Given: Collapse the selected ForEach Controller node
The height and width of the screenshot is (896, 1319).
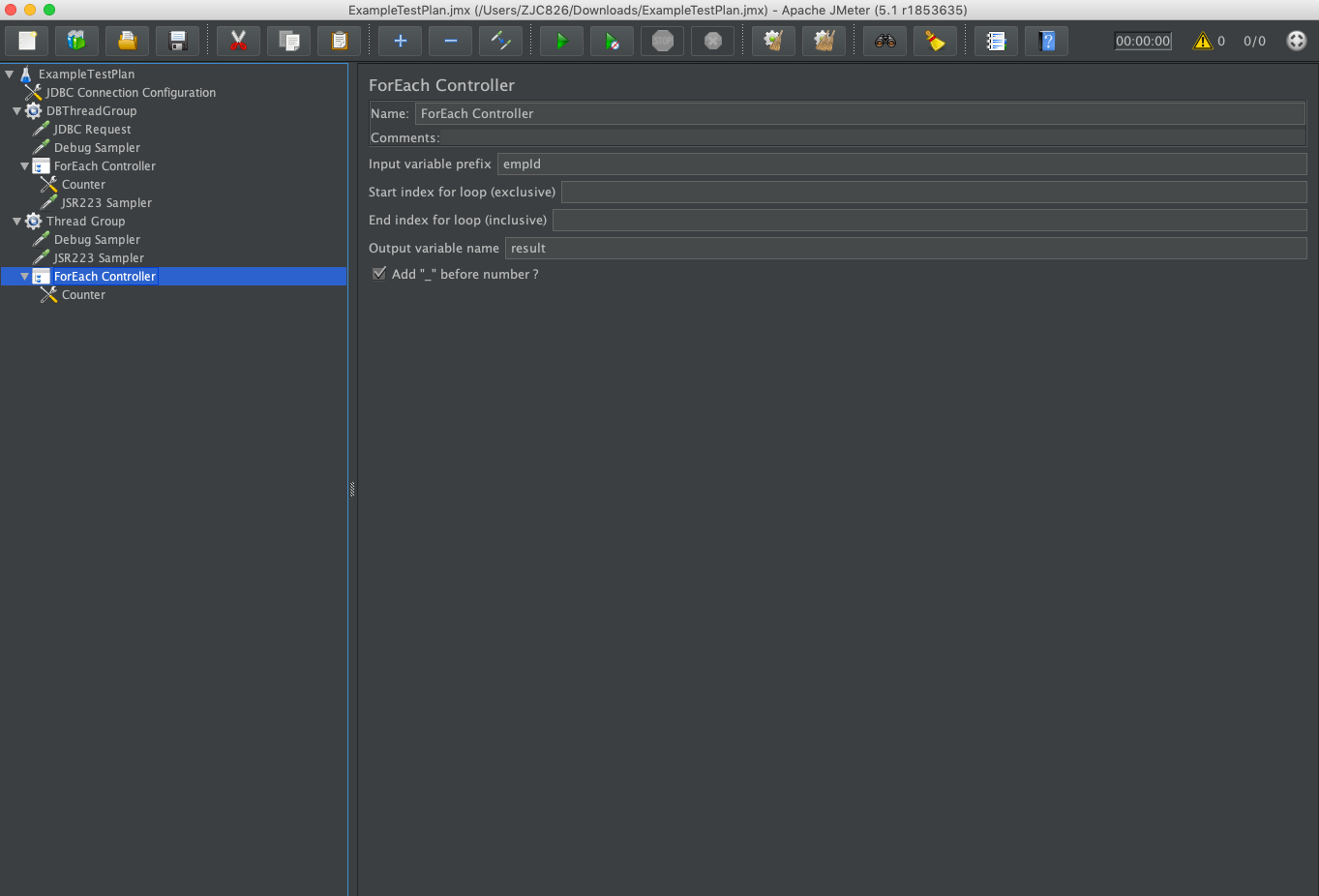Looking at the screenshot, I should [x=24, y=276].
